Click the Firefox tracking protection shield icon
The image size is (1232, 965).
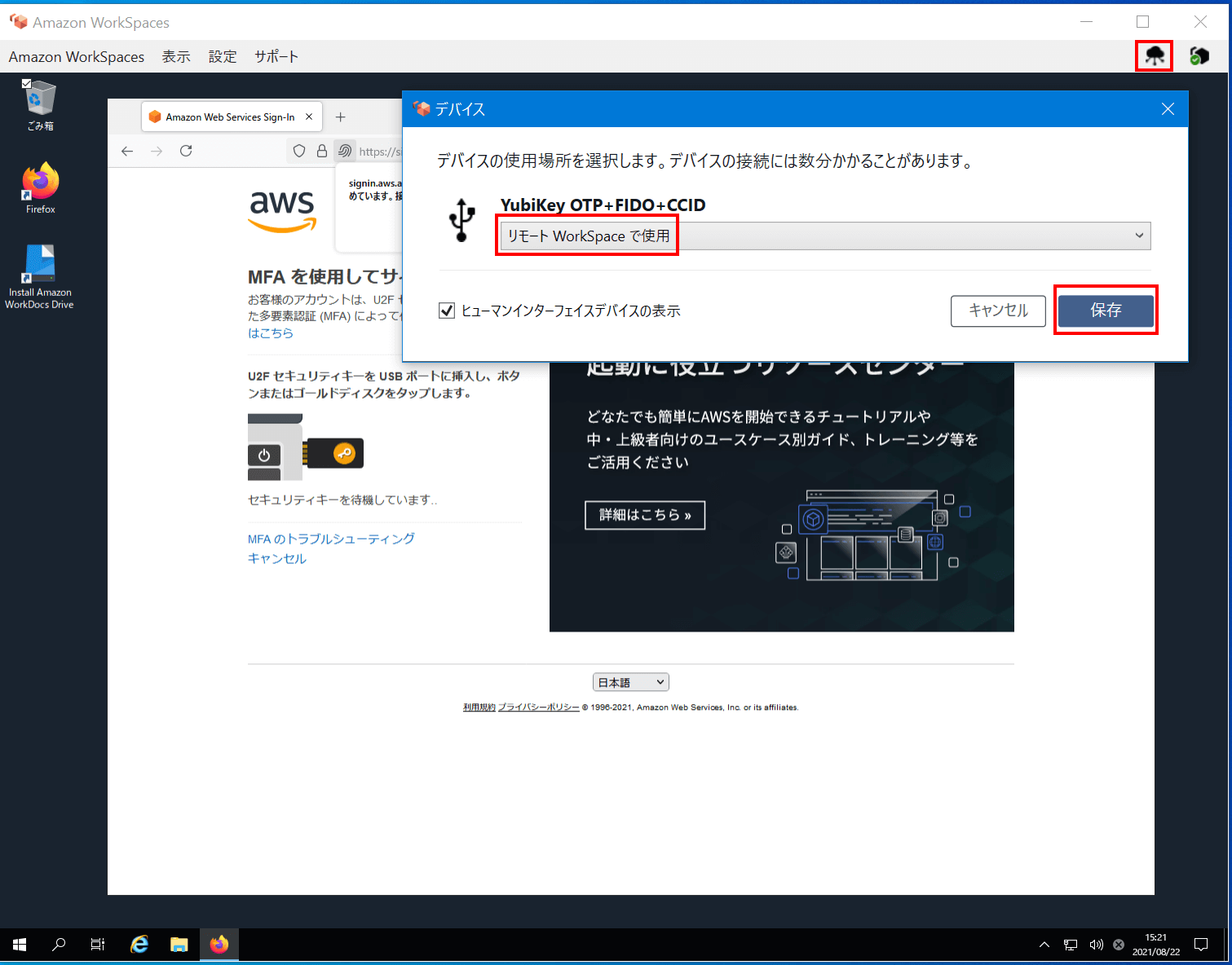[x=299, y=151]
